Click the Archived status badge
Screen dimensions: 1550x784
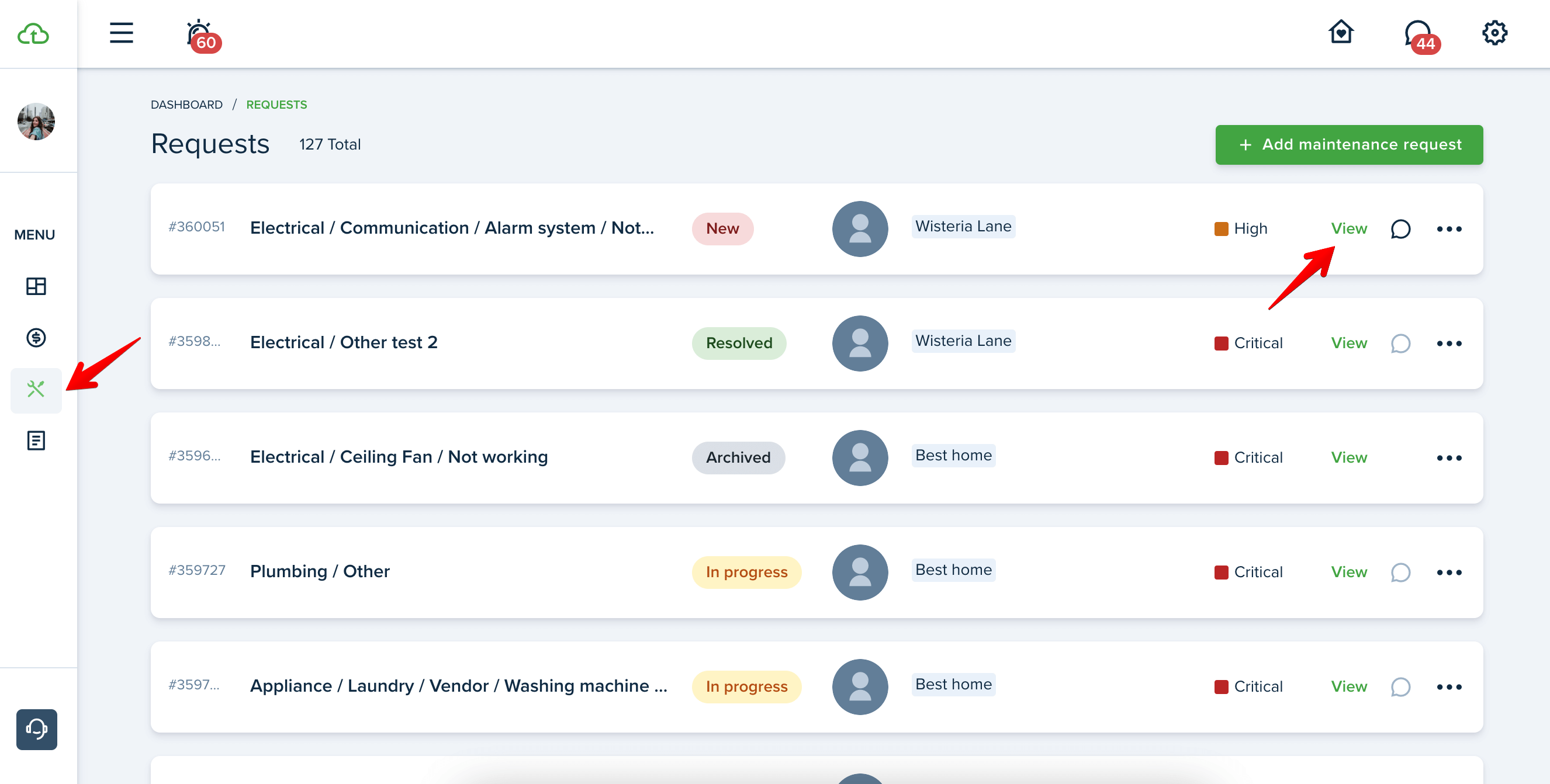tap(738, 457)
